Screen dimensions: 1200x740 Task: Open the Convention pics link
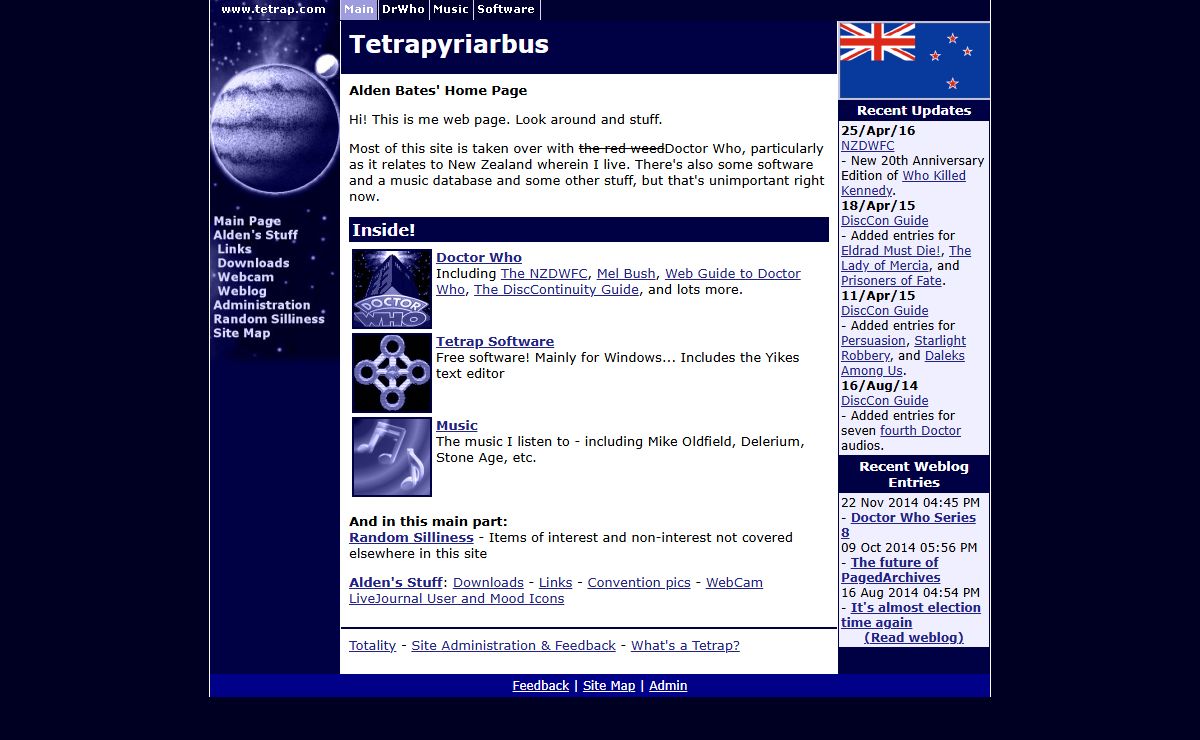coord(639,582)
